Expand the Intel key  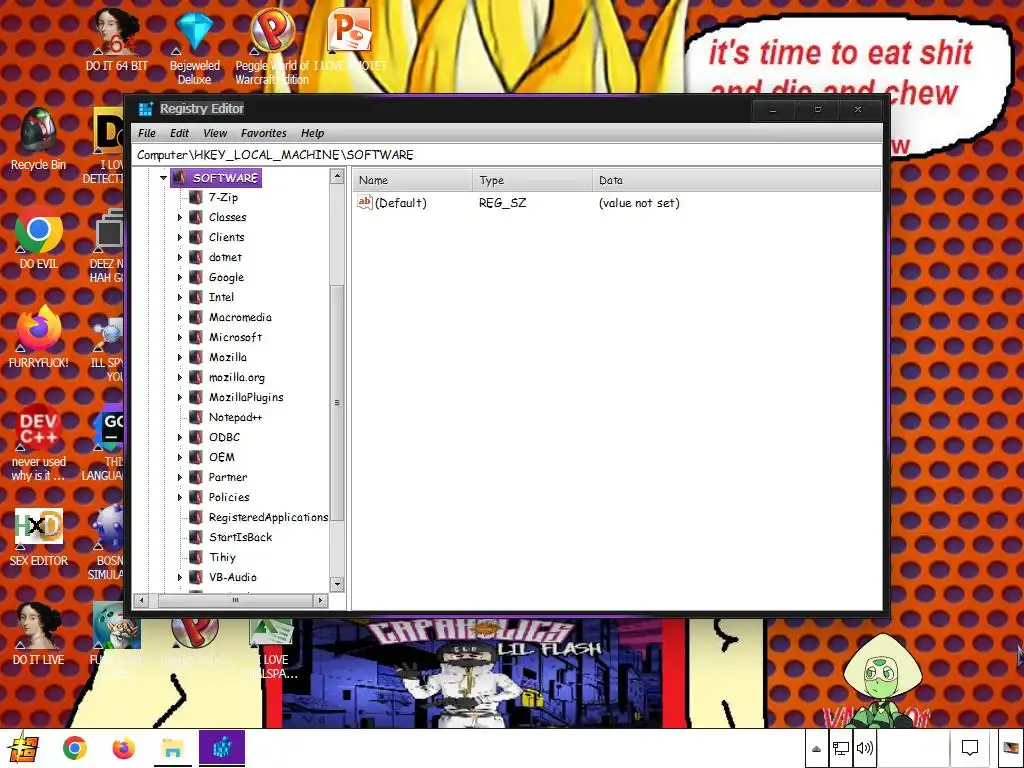[x=180, y=298]
